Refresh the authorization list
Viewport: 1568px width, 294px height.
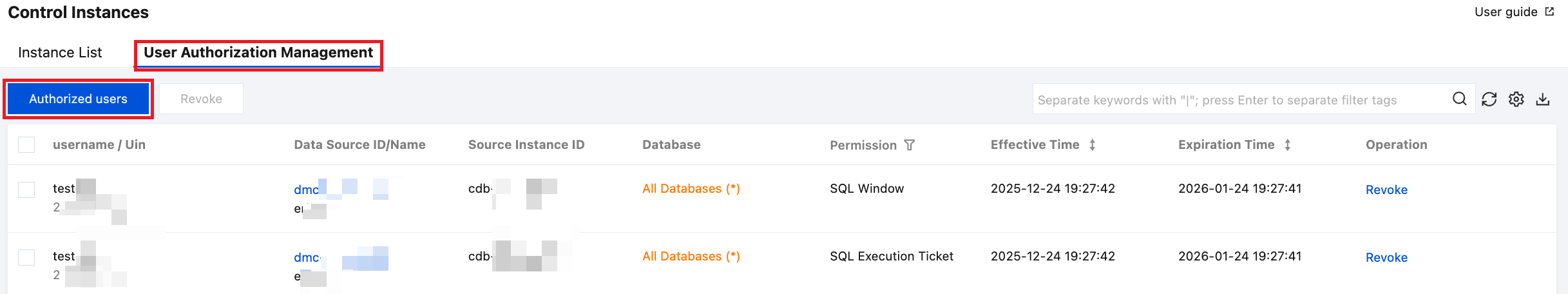[1489, 99]
